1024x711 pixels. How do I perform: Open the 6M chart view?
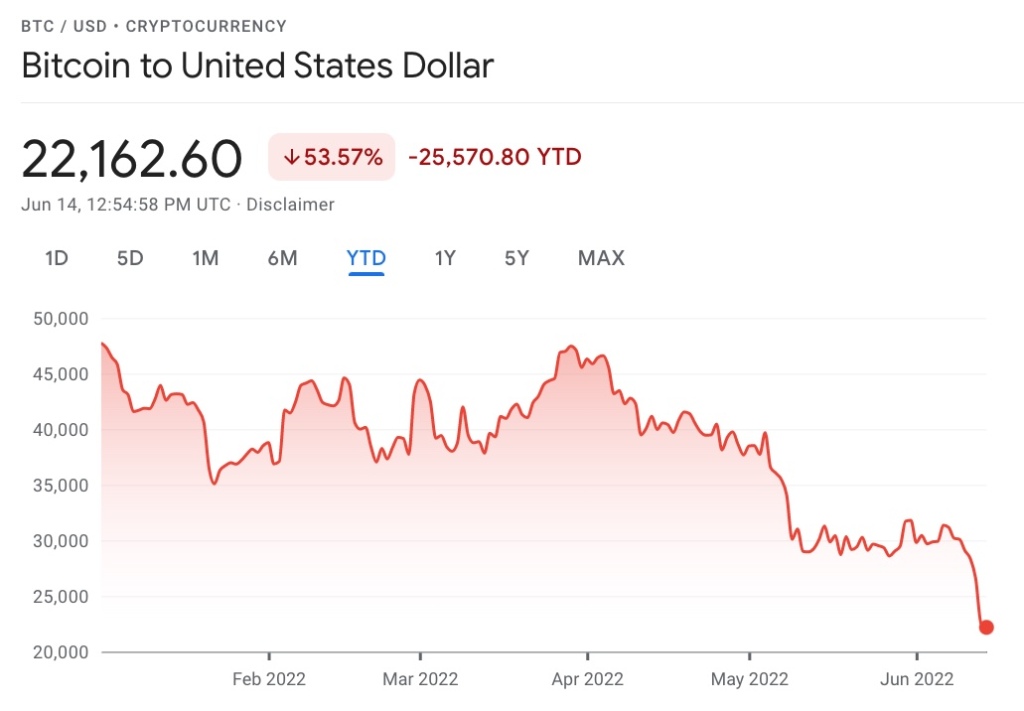click(282, 258)
